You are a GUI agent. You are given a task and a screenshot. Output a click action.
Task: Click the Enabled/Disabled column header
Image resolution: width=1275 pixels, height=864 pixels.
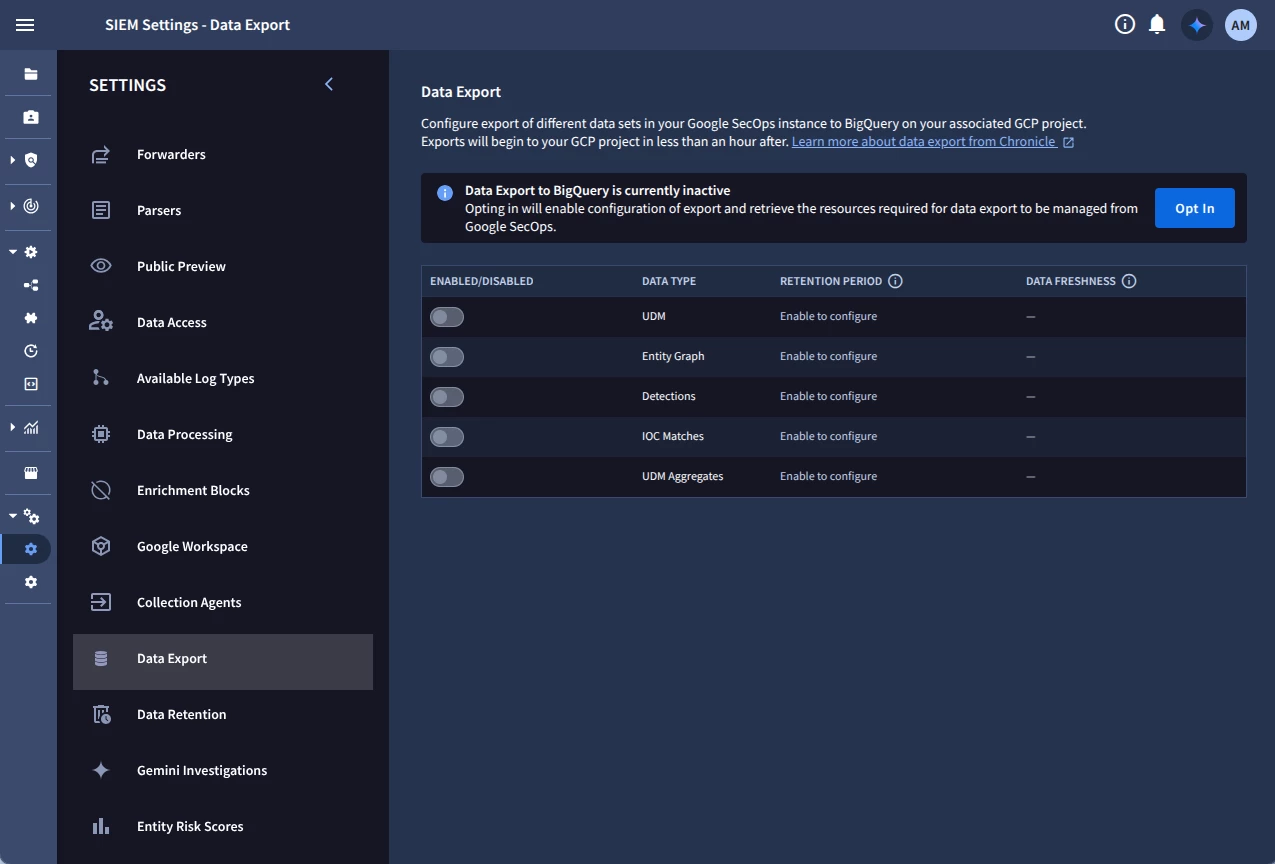coord(482,281)
